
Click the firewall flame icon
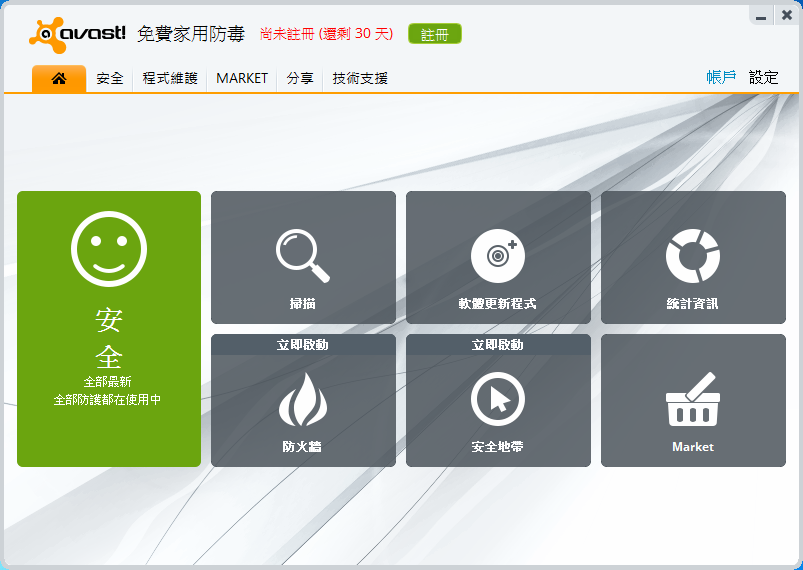[x=303, y=401]
